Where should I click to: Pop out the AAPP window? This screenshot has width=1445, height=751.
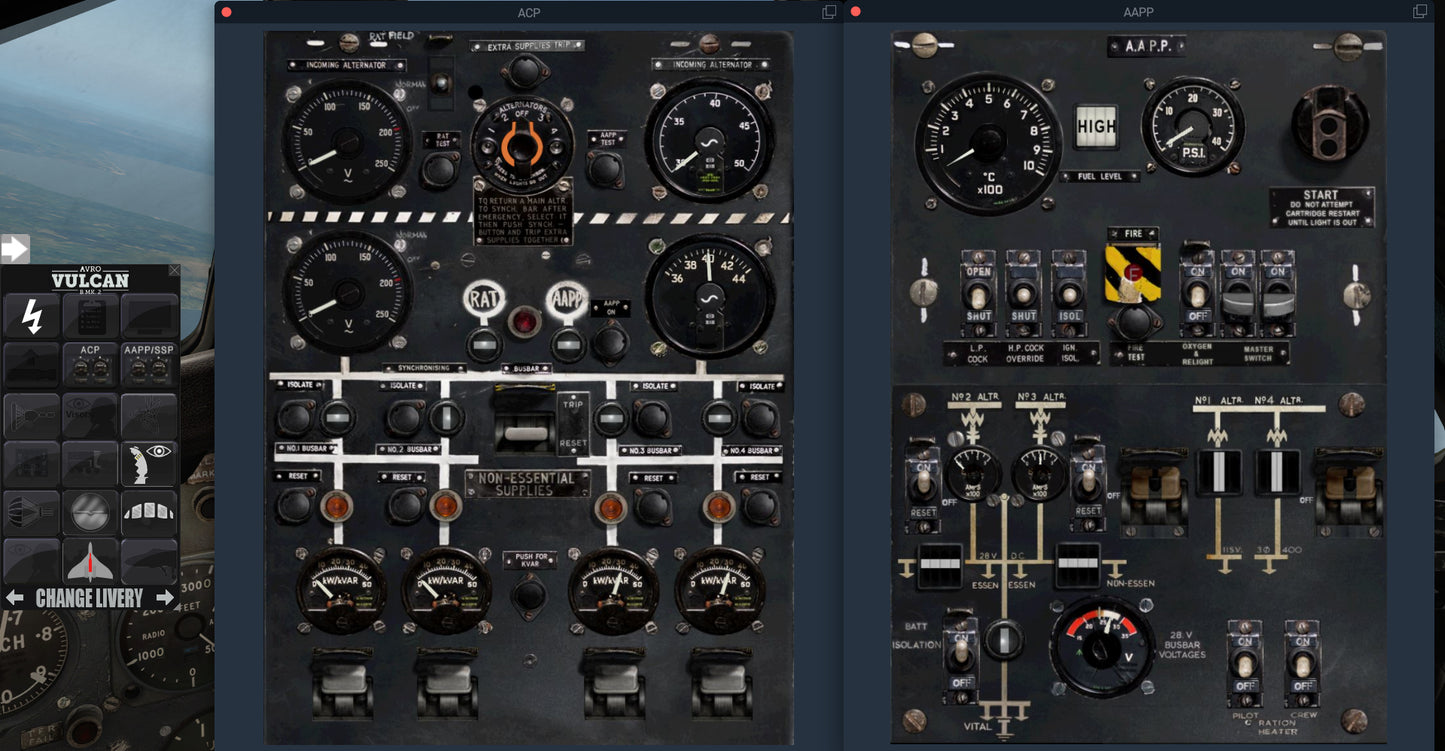1419,12
